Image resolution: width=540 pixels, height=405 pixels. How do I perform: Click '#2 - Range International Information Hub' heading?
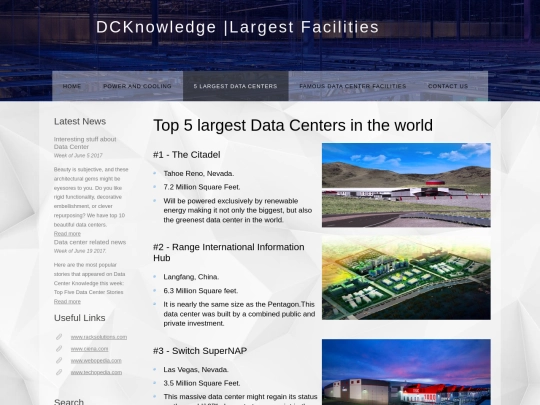pyautogui.click(x=229, y=252)
